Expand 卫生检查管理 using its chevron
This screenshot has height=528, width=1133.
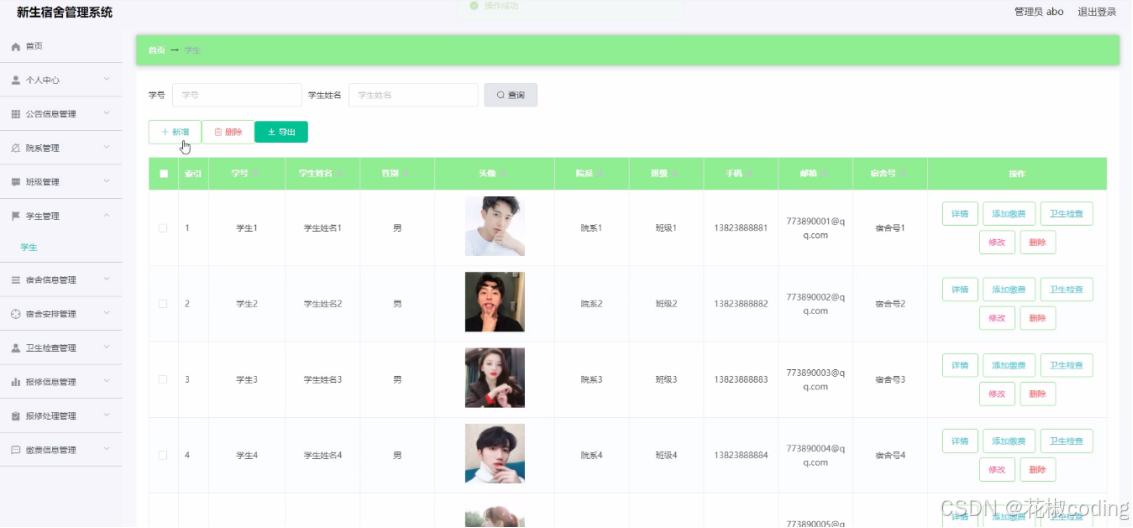107,347
